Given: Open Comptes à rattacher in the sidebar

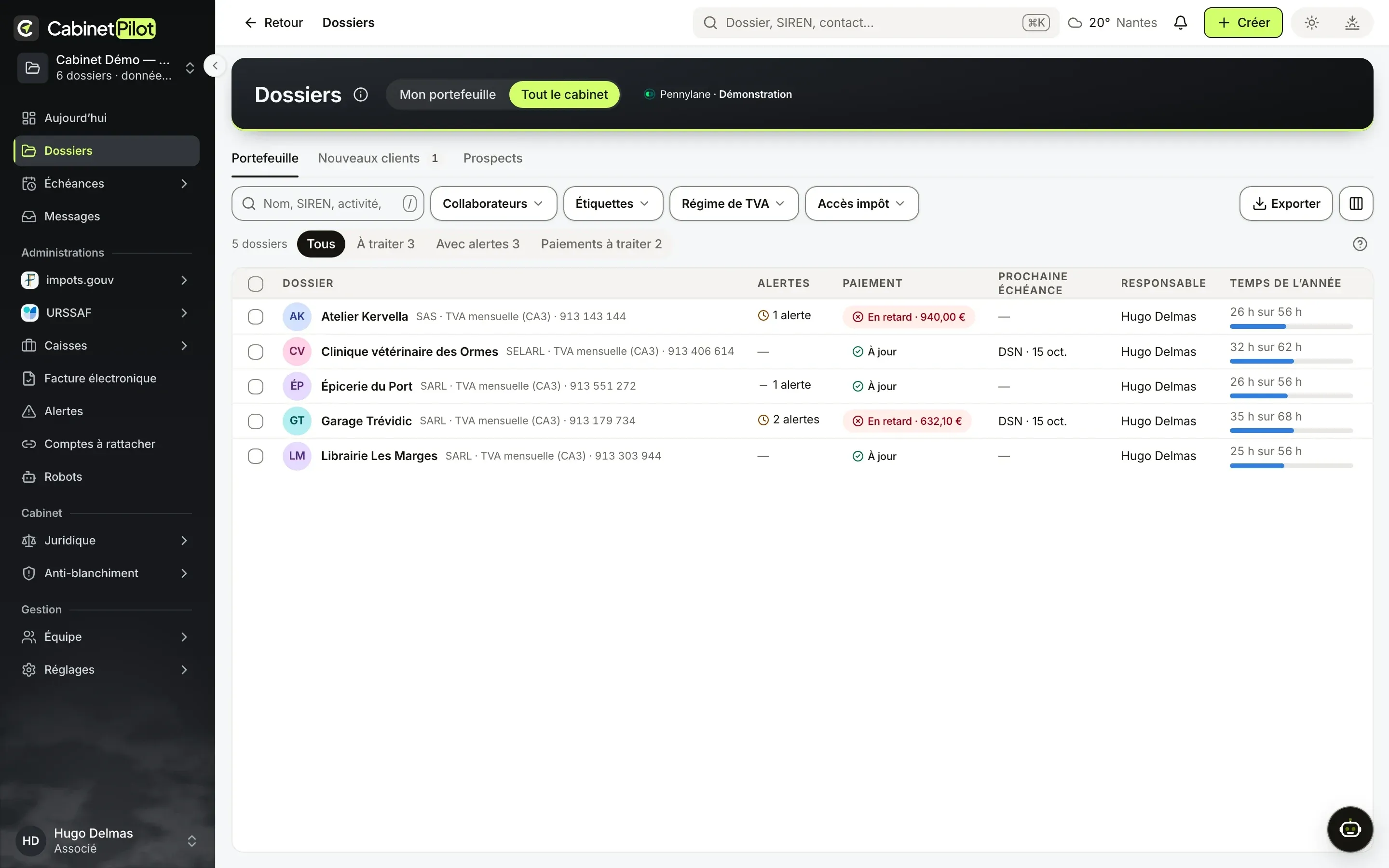Looking at the screenshot, I should click(106, 444).
